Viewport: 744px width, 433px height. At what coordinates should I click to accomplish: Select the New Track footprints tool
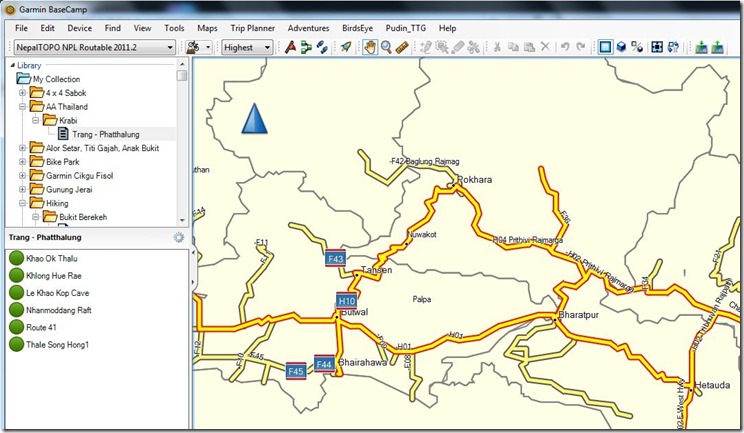click(x=322, y=47)
